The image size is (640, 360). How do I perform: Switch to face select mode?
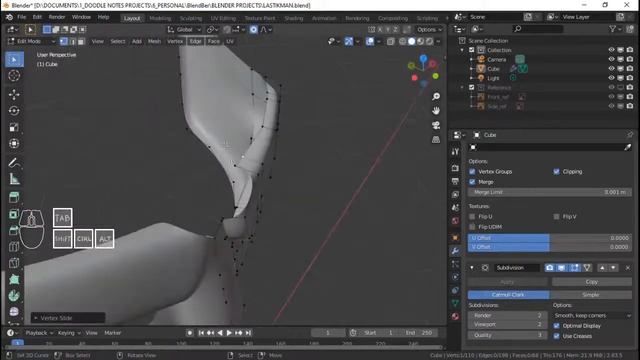pyautogui.click(x=81, y=41)
